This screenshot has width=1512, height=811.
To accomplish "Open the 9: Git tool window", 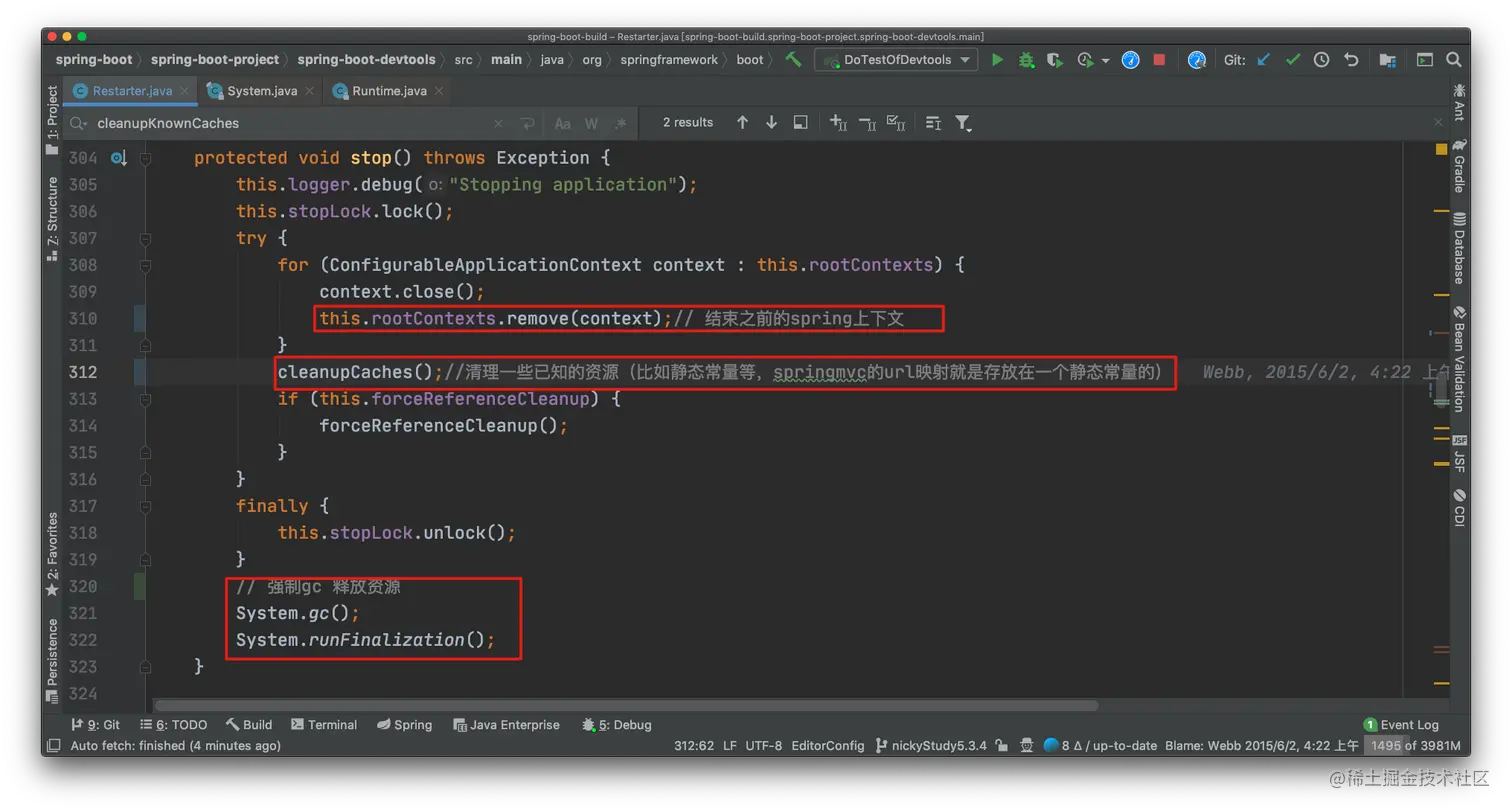I will click(97, 725).
